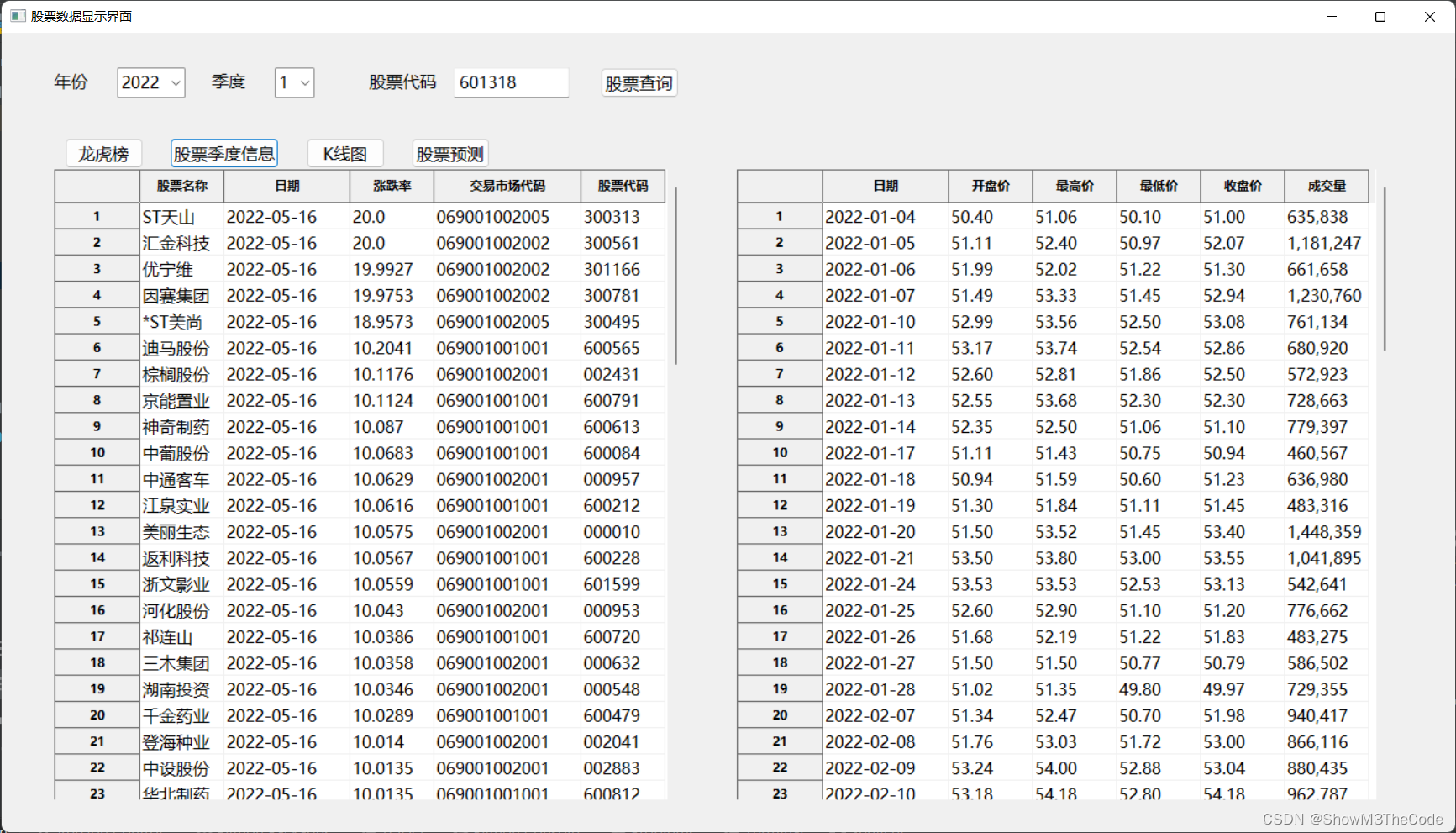Click the cell 登海种业

[x=181, y=742]
